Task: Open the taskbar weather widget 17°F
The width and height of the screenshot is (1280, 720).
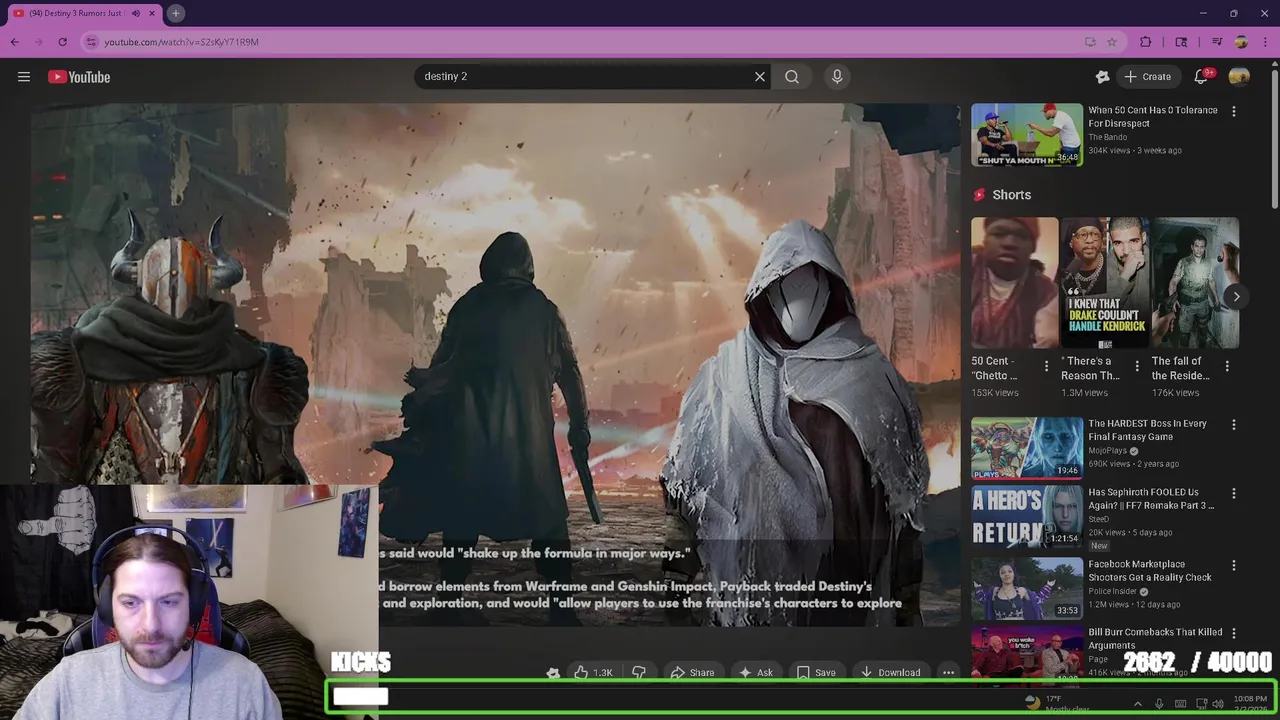Action: click(1057, 703)
